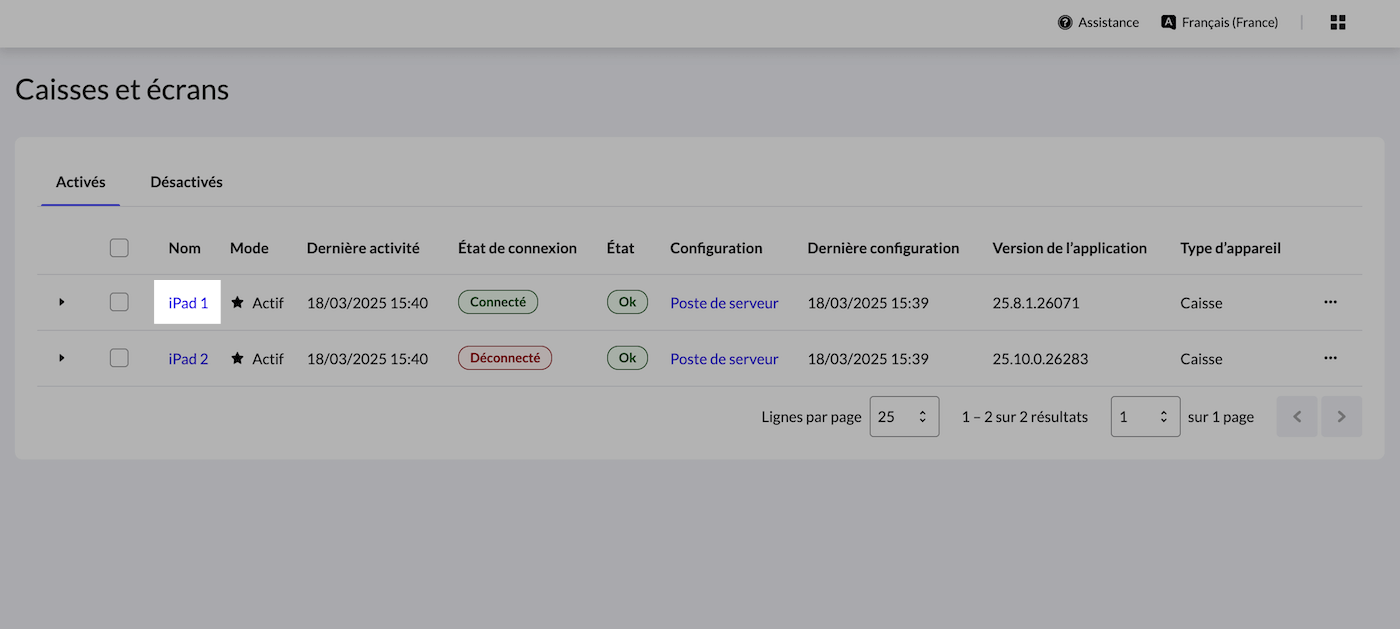Open the more options menu for iPad 1
The image size is (1400, 629).
pos(1330,302)
